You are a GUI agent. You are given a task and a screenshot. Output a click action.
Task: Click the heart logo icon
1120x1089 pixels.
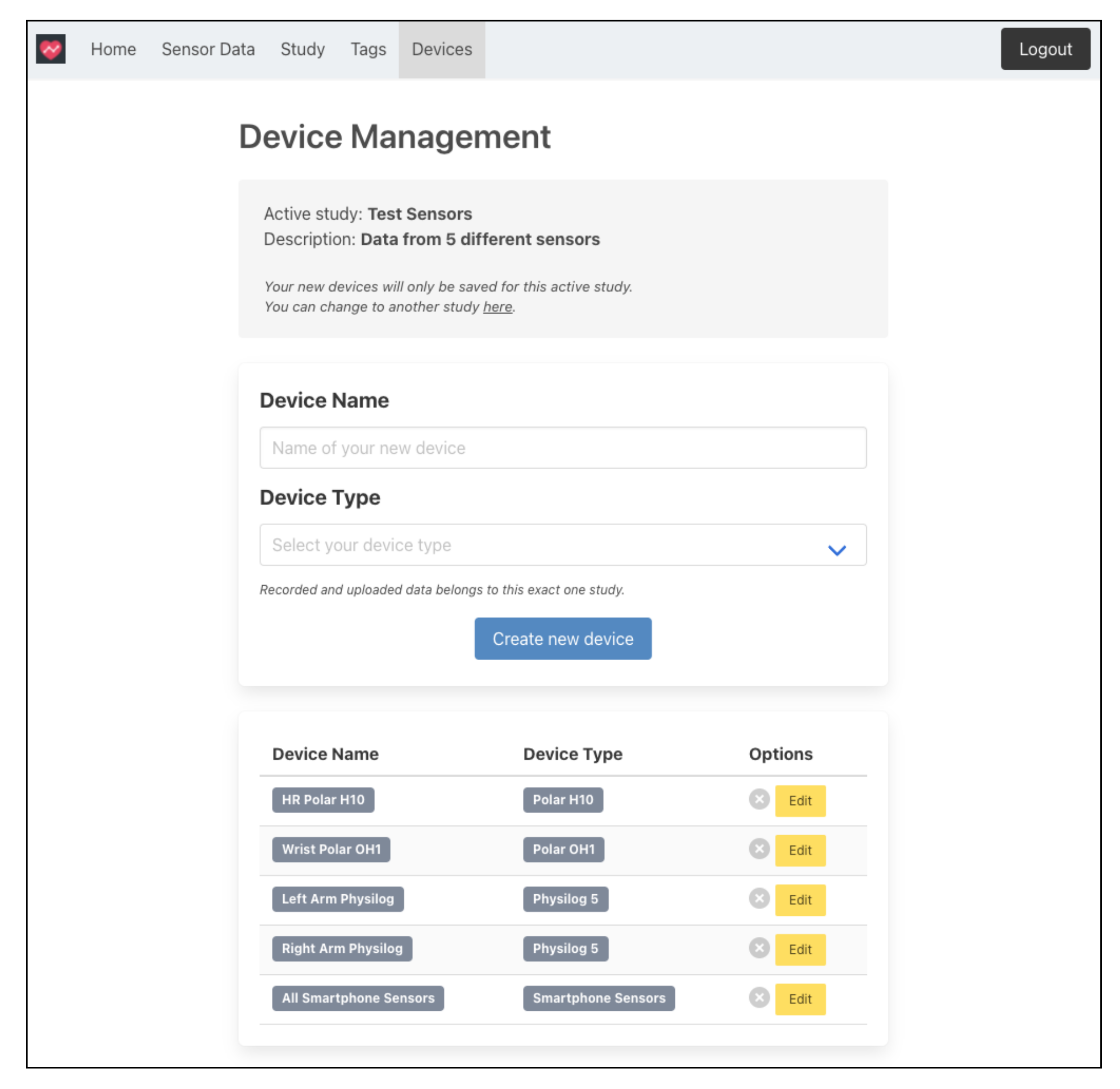[50, 49]
